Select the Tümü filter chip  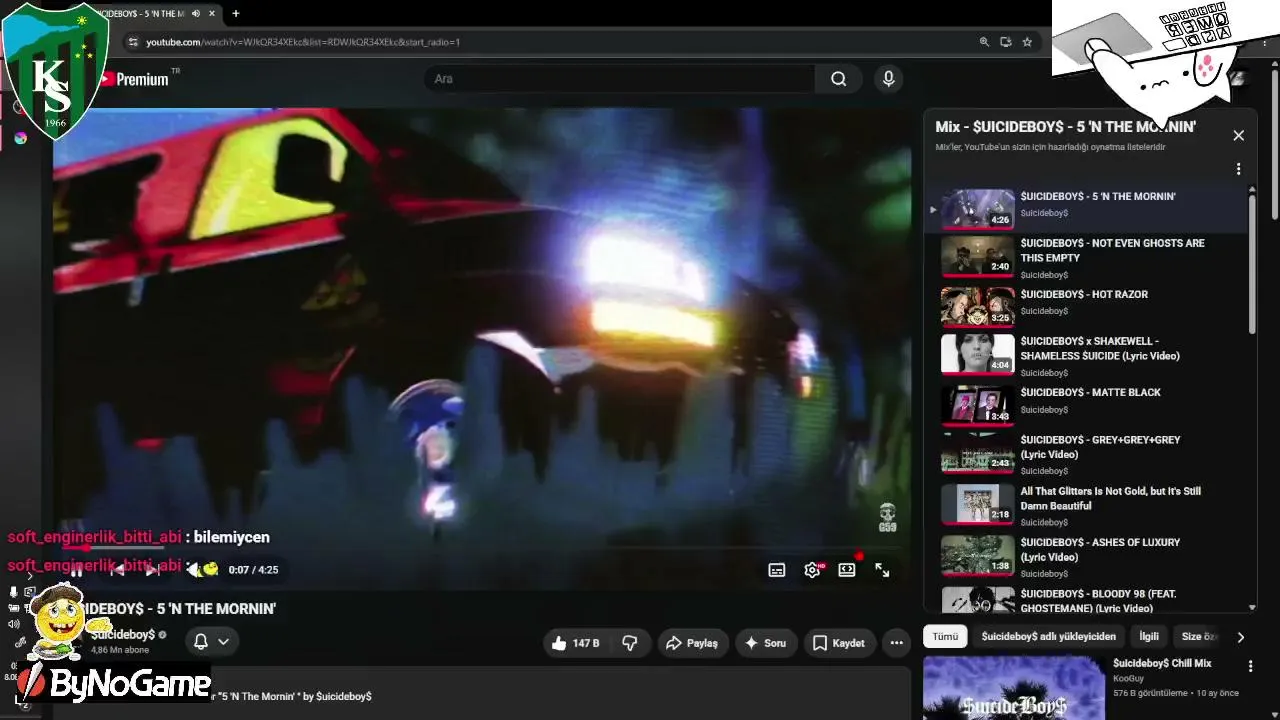(x=945, y=637)
